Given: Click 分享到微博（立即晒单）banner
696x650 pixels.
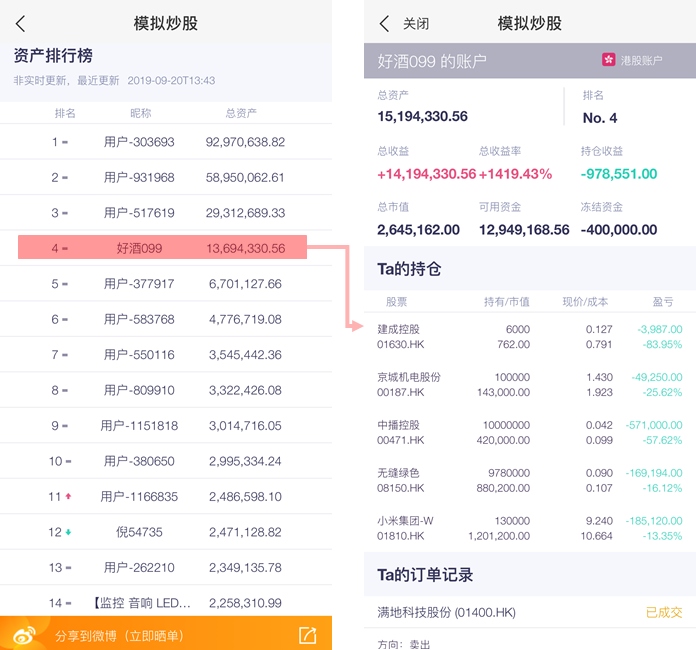Looking at the screenshot, I should point(166,633).
